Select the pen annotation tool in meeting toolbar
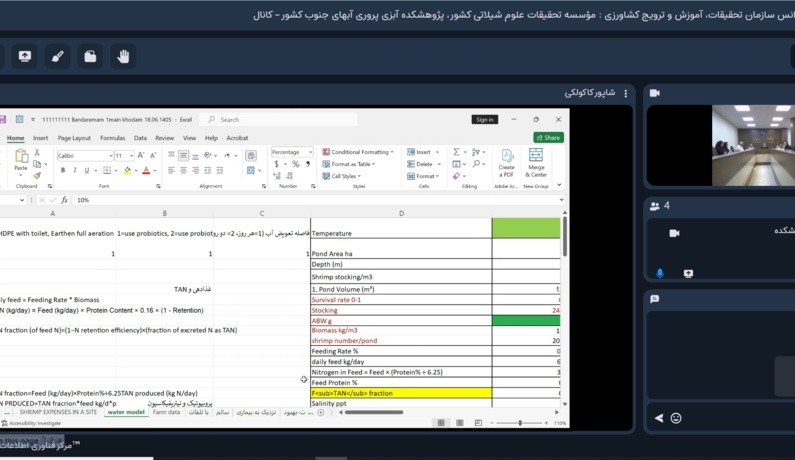Viewport: 795px width, 460px height. point(57,56)
